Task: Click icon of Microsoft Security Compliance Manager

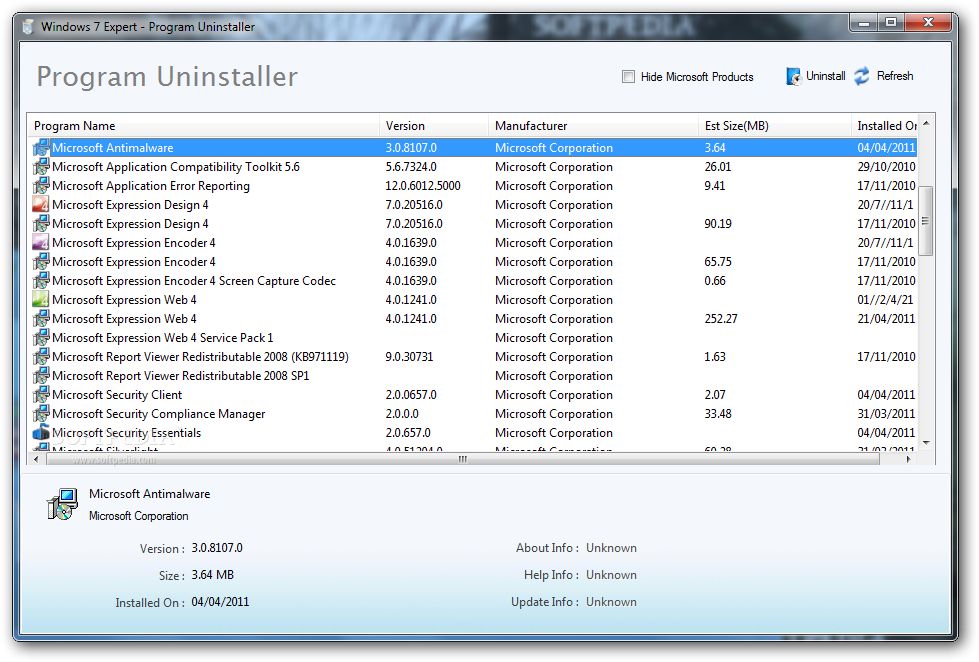Action: coord(41,414)
